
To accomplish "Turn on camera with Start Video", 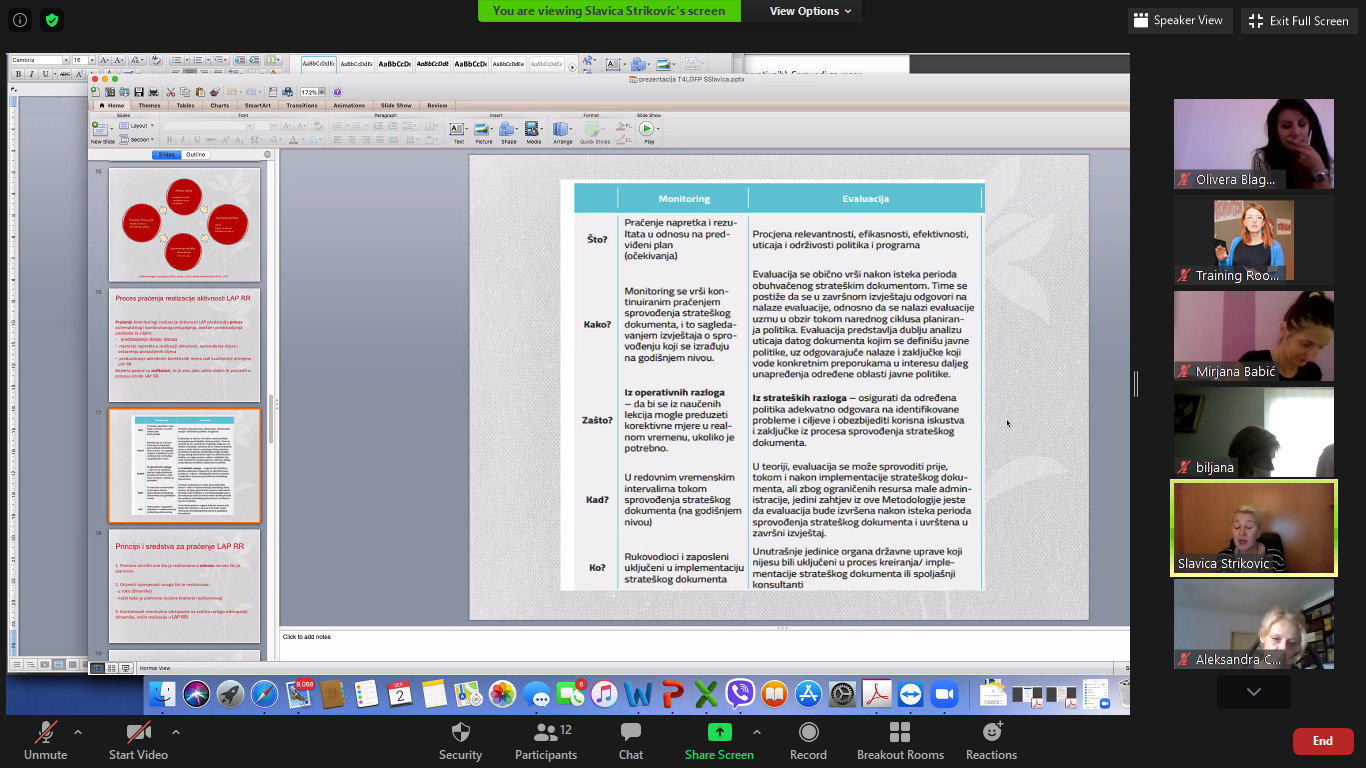I will click(x=138, y=733).
